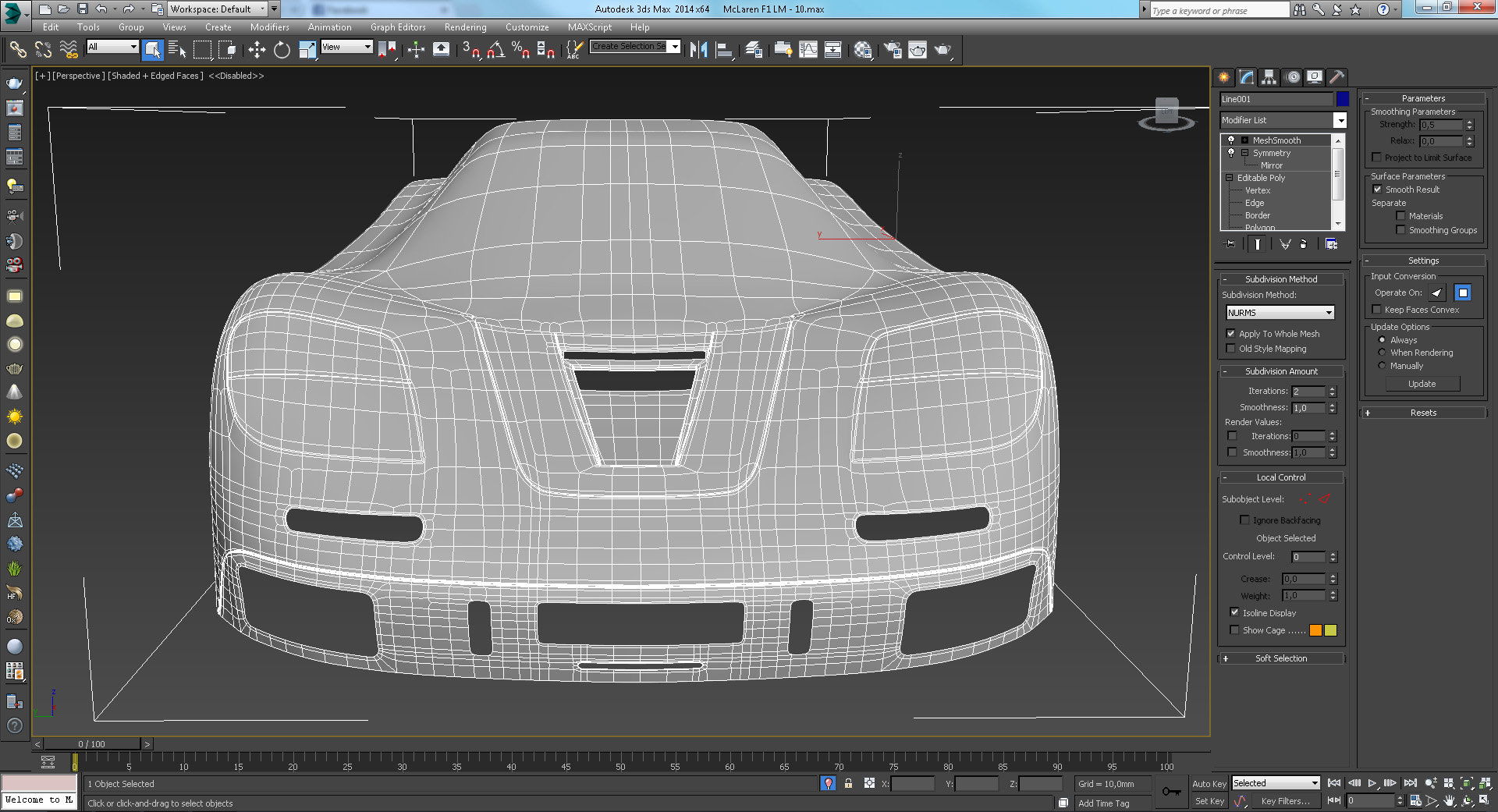Click the Select Object tool
1498x812 pixels.
click(x=153, y=50)
